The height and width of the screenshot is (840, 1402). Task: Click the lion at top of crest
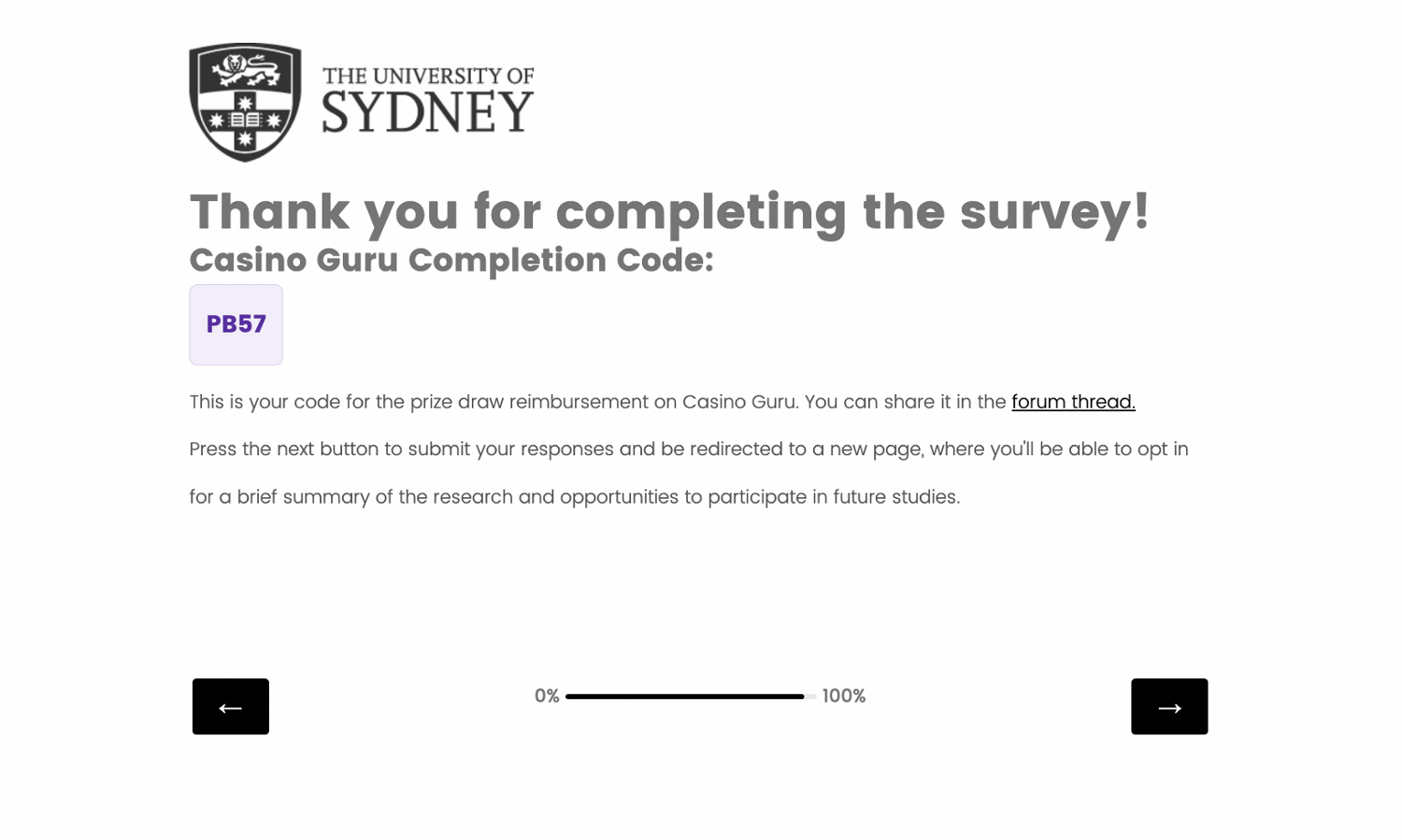point(245,67)
